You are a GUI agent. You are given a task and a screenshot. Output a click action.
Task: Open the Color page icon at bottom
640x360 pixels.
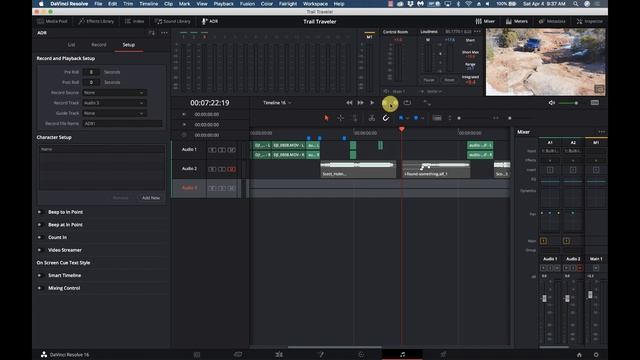click(x=361, y=354)
